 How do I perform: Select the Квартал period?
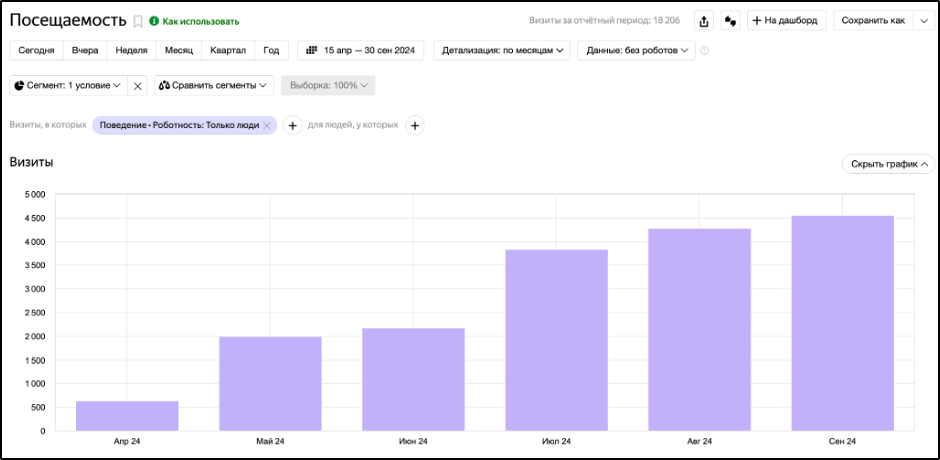click(x=228, y=50)
